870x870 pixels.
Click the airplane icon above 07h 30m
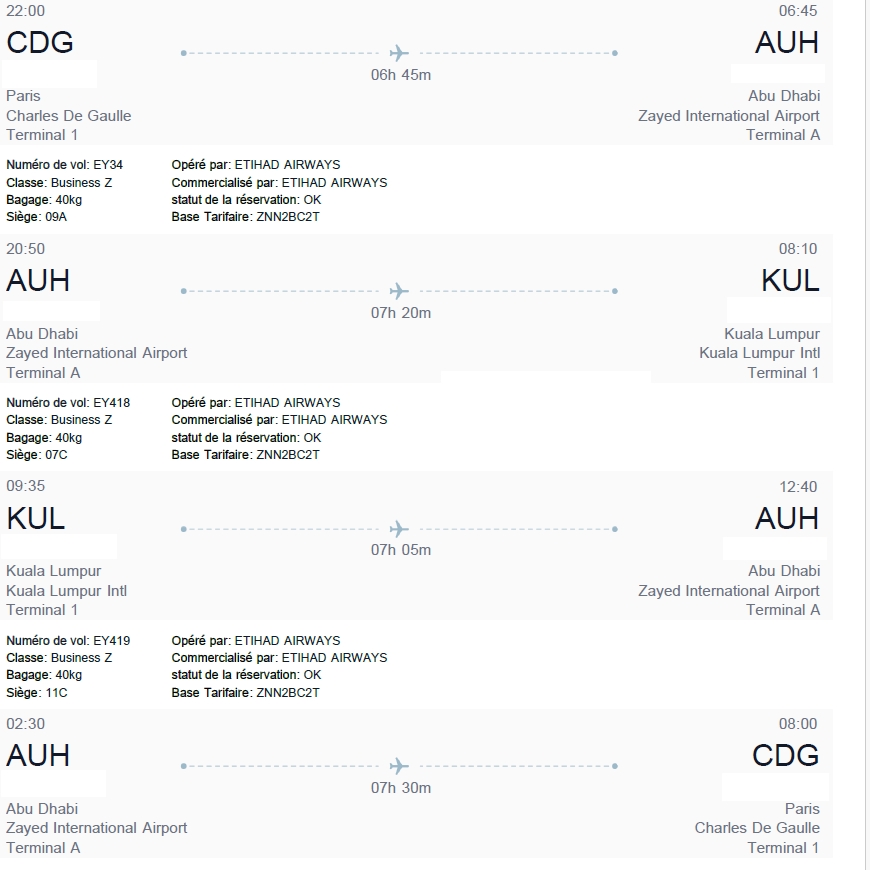(400, 766)
